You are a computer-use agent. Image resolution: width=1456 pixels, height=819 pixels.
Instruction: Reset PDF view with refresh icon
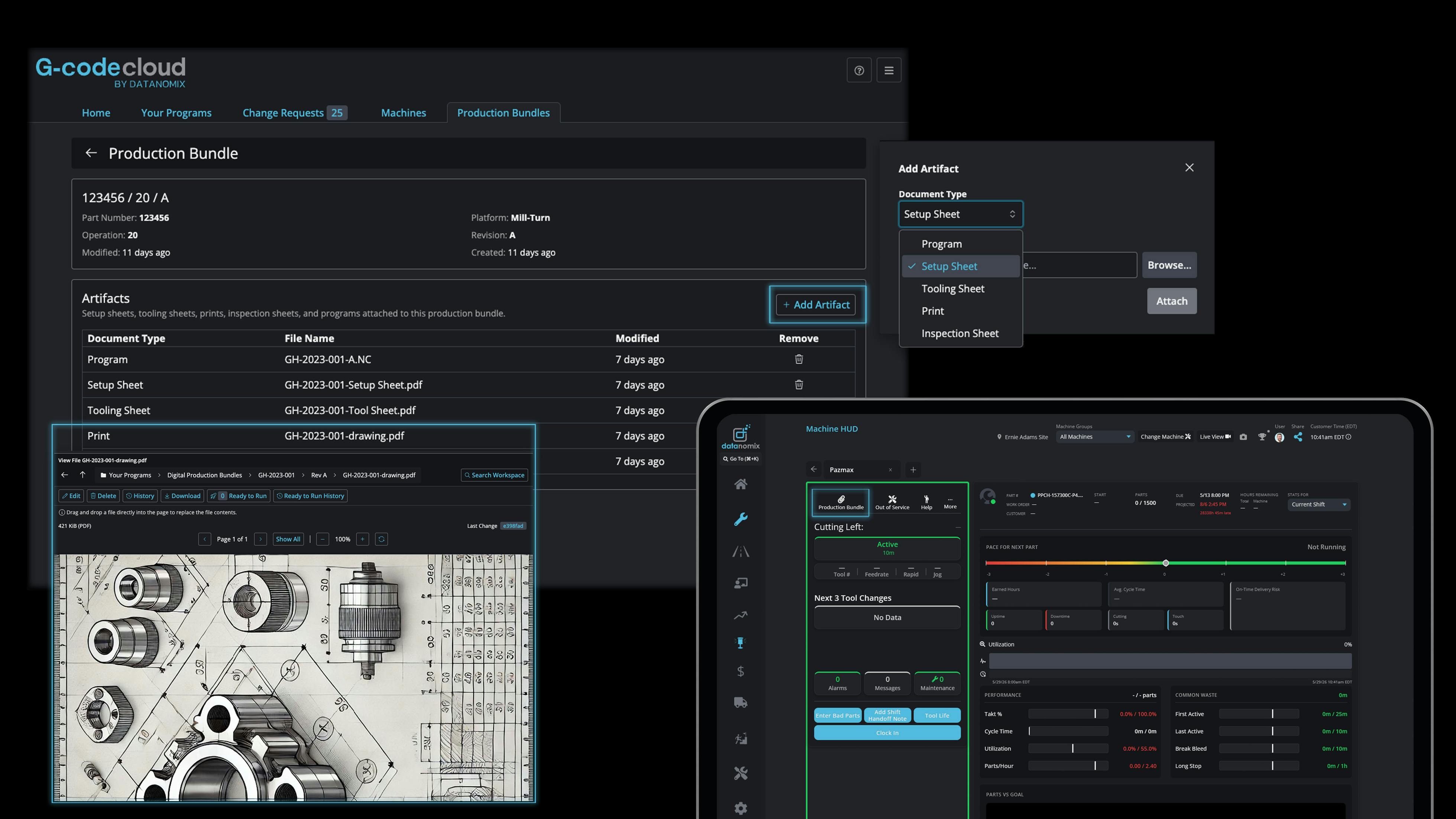[382, 539]
